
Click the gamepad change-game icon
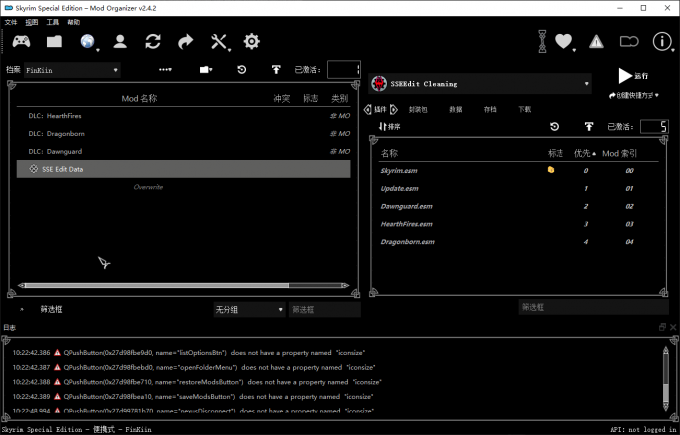pyautogui.click(x=21, y=42)
